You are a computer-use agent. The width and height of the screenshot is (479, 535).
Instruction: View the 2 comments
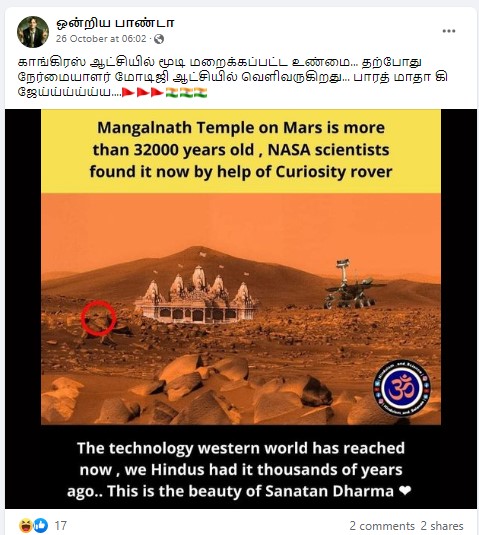(382, 526)
